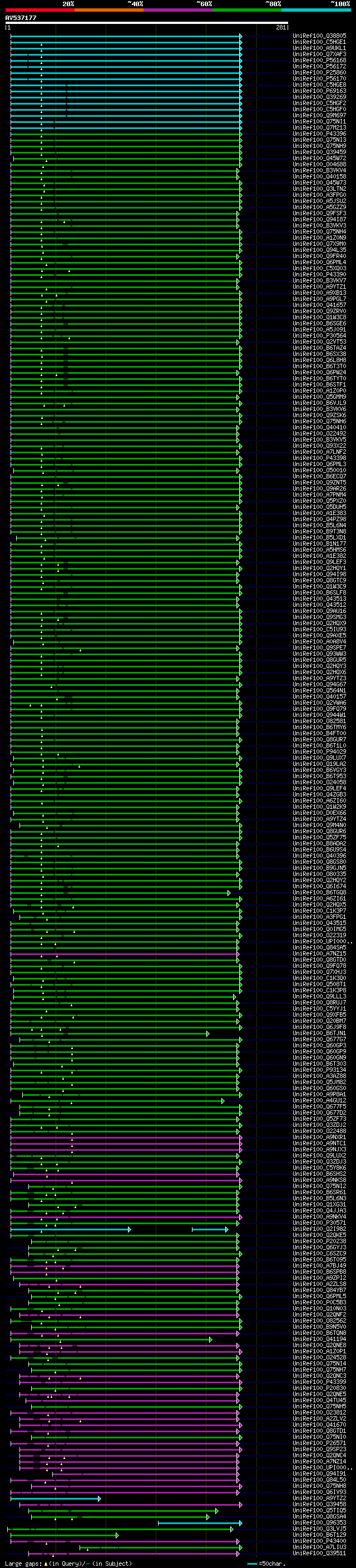This screenshot has width=356, height=1568.
Task: Click the query name AV537177
Action: pyautogui.click(x=21, y=18)
